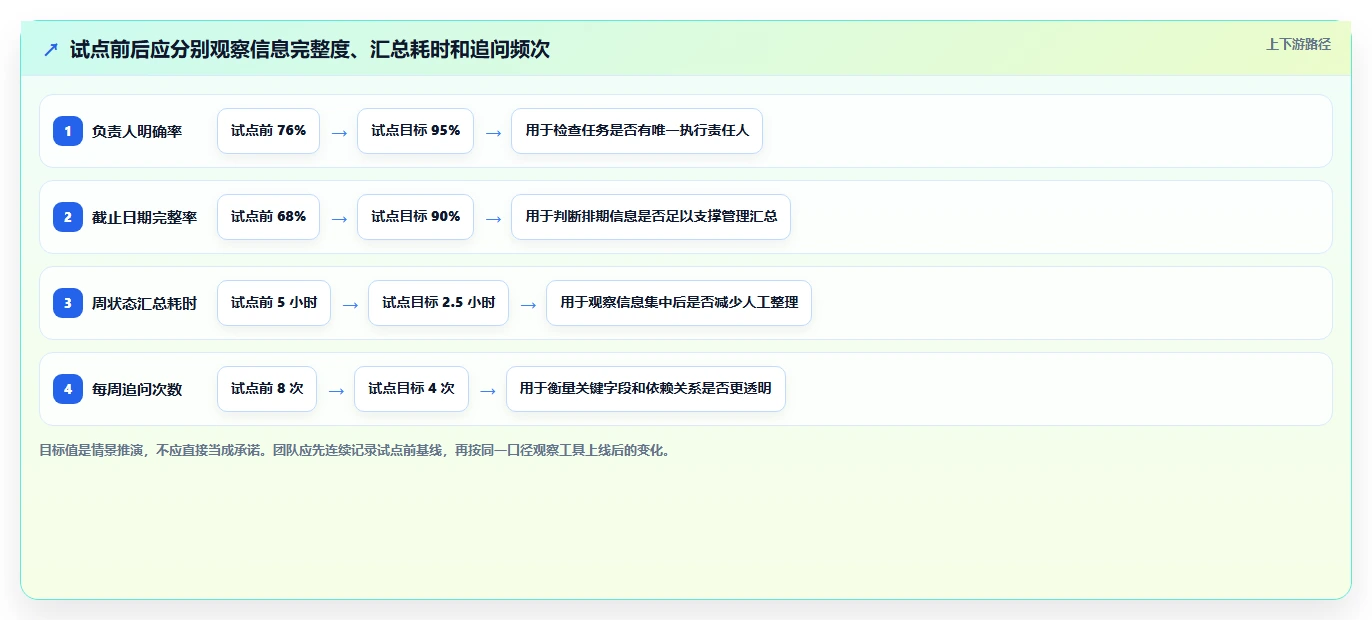Image resolution: width=1372 pixels, height=620 pixels.
Task: Select the 试点前 68% chip
Action: click(x=268, y=217)
